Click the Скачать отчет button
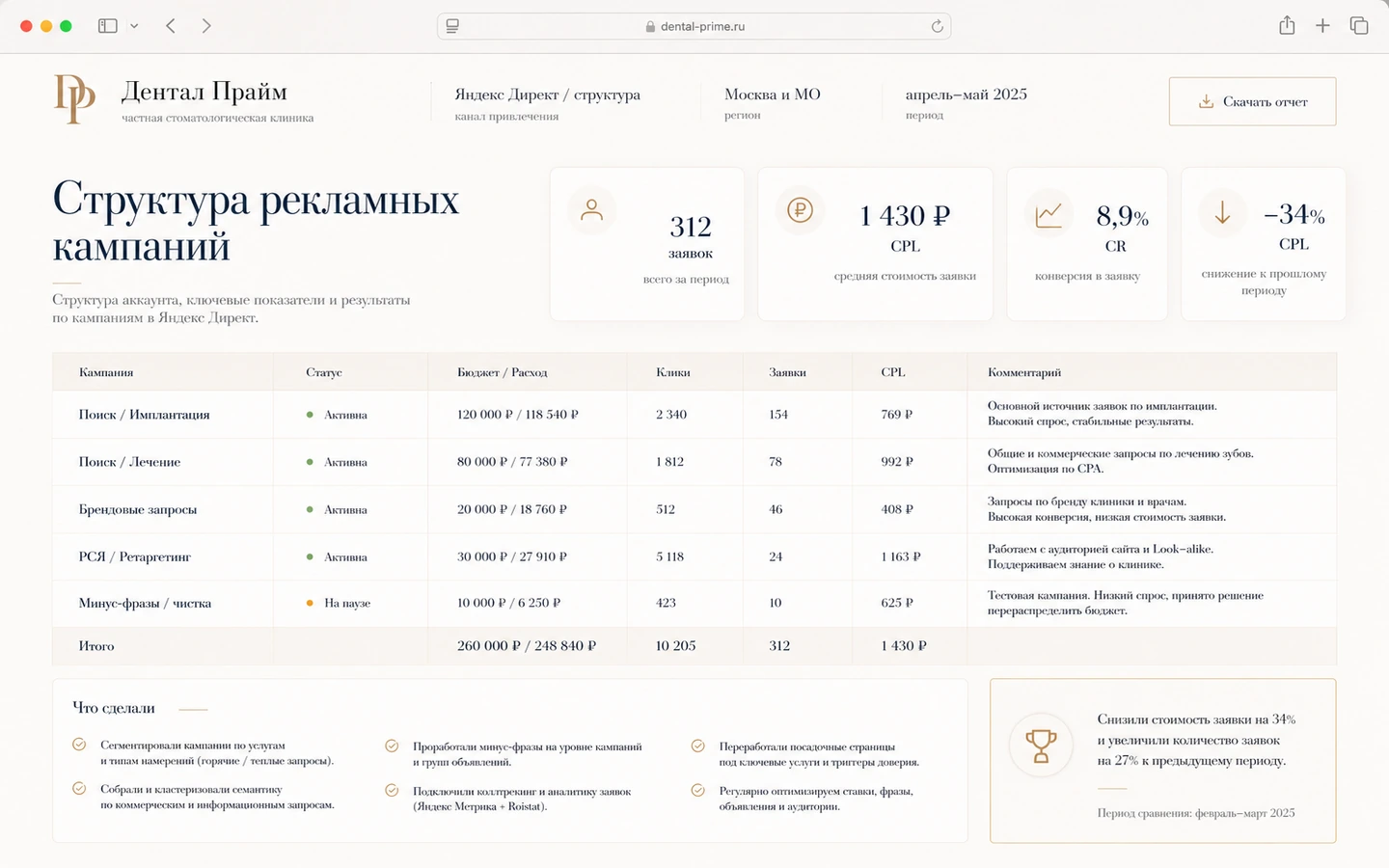Image resolution: width=1389 pixels, height=868 pixels. pos(1252,101)
